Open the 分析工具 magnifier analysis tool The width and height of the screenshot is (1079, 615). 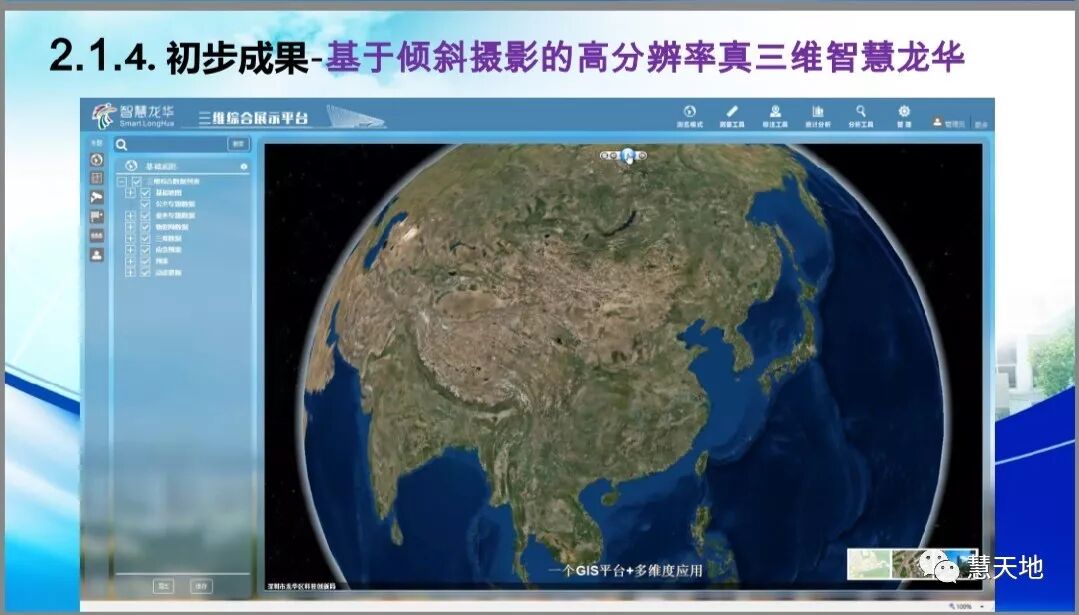pyautogui.click(x=861, y=116)
